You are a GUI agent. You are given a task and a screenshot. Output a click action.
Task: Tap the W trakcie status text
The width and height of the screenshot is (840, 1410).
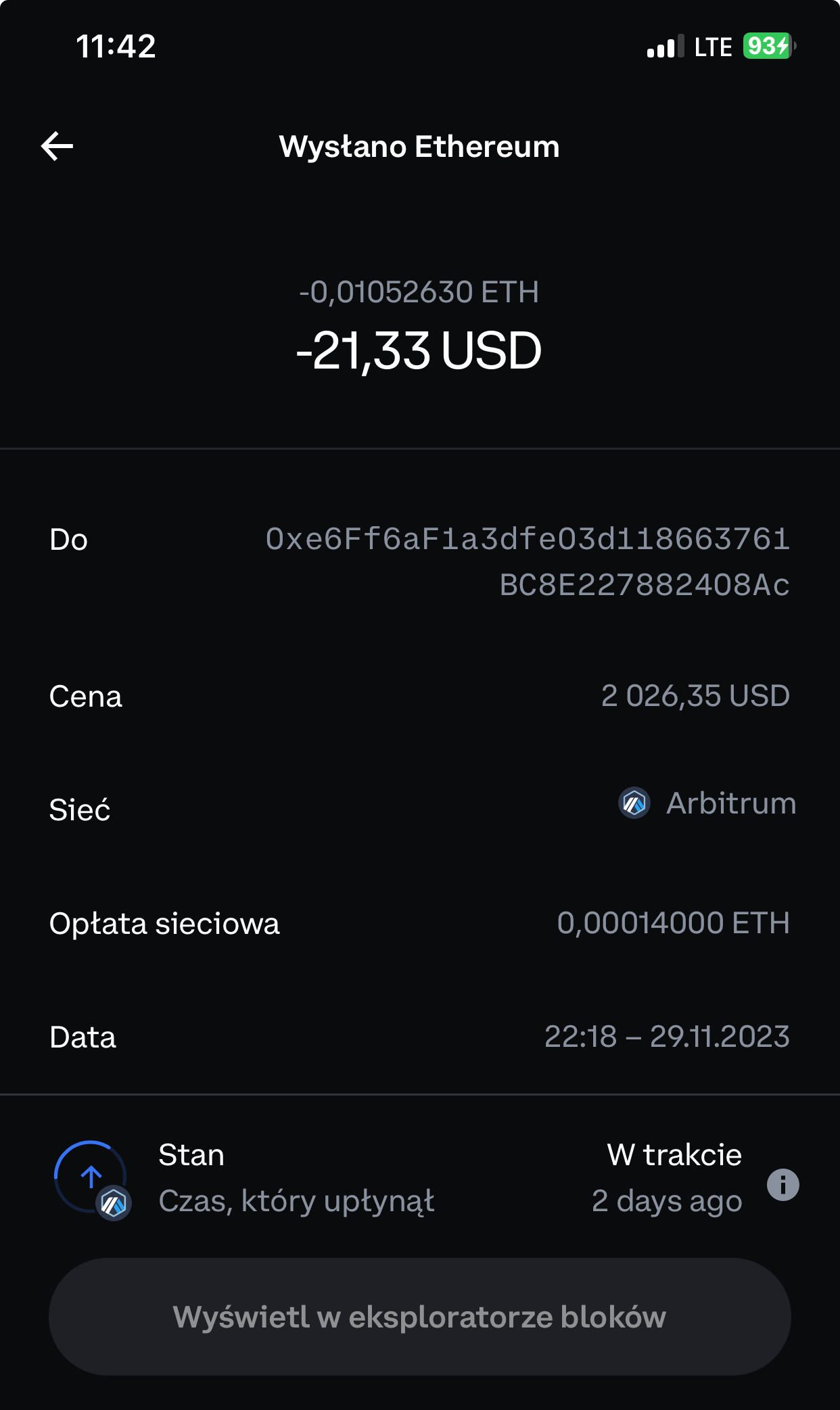(x=674, y=1155)
